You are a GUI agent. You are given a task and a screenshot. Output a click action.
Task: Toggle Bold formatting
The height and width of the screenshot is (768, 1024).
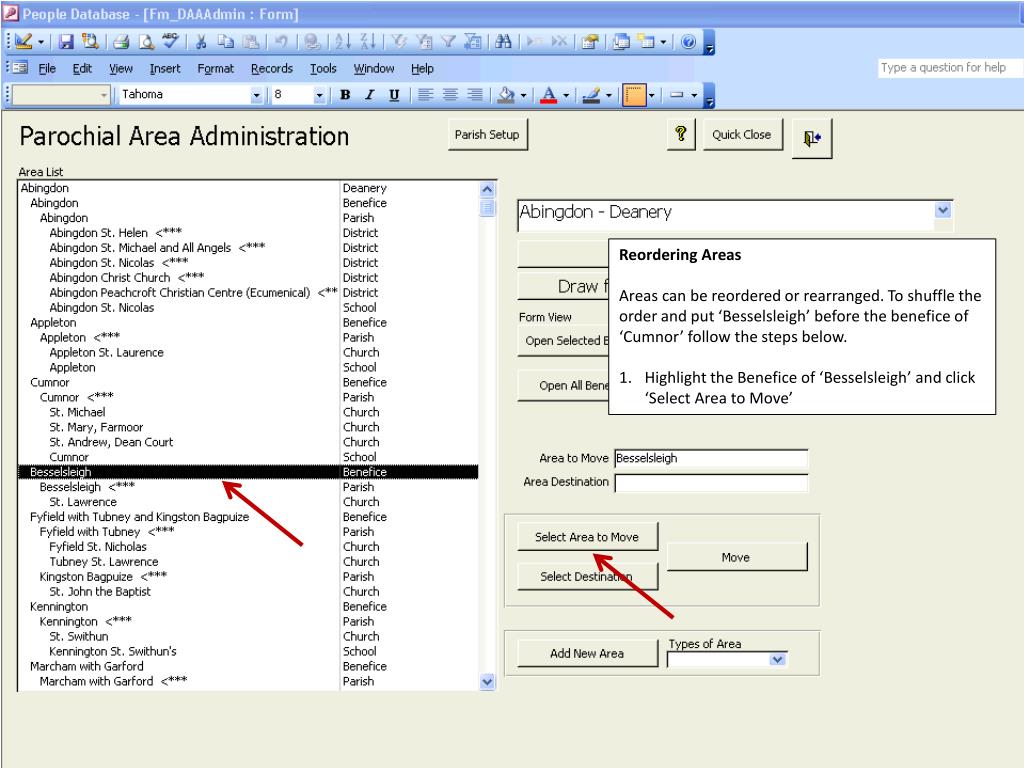click(x=345, y=95)
